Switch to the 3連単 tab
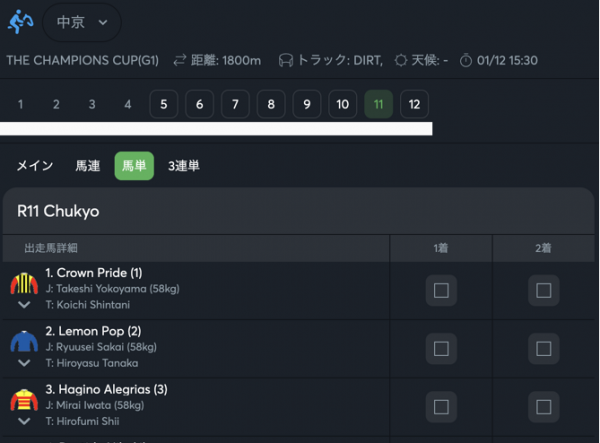 (x=184, y=166)
